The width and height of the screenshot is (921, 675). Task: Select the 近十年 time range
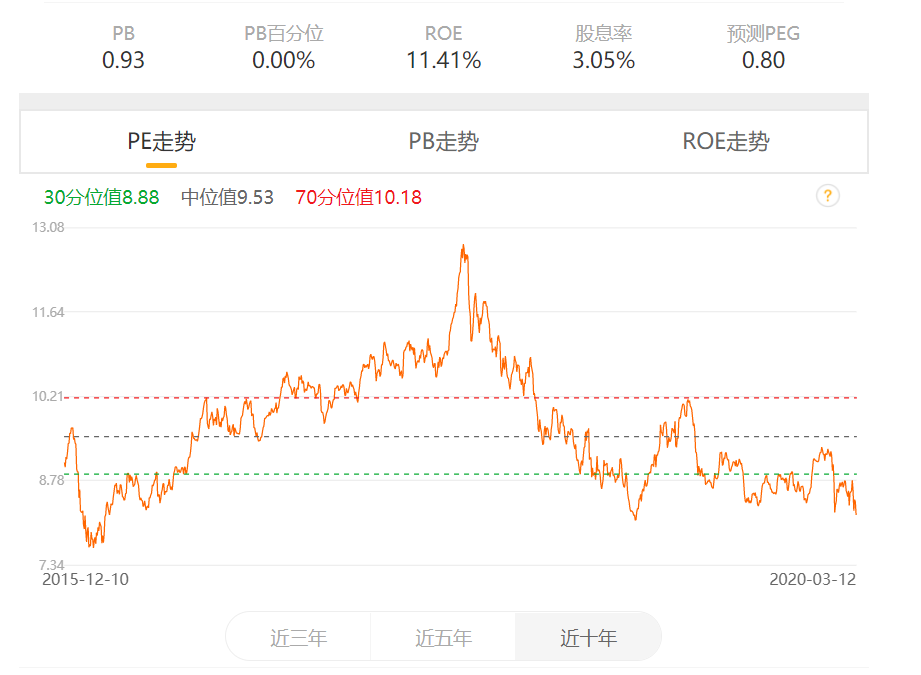[x=588, y=636]
